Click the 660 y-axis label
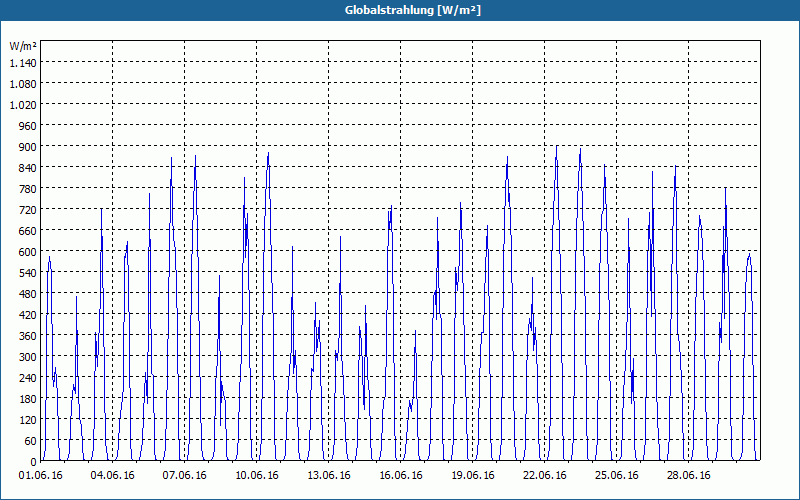Screen dimensions: 800x500 pyautogui.click(x=29, y=231)
